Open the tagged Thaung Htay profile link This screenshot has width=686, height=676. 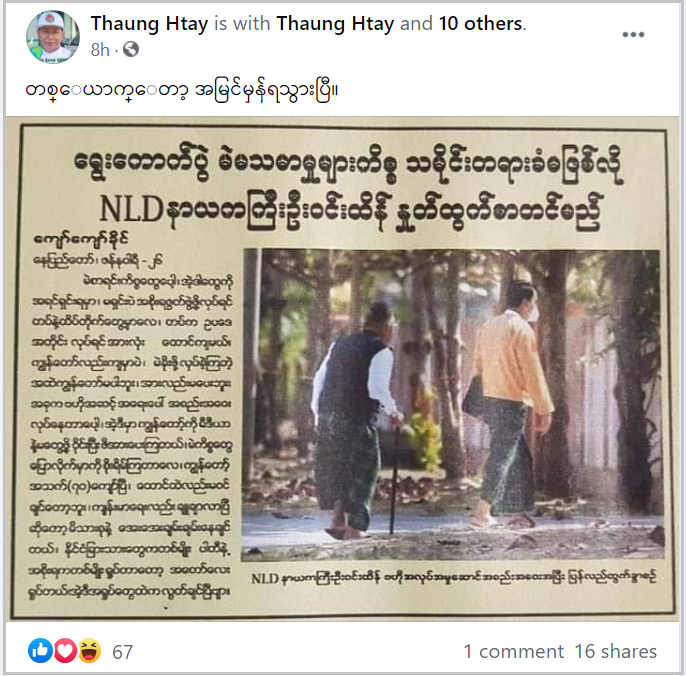pyautogui.click(x=335, y=24)
